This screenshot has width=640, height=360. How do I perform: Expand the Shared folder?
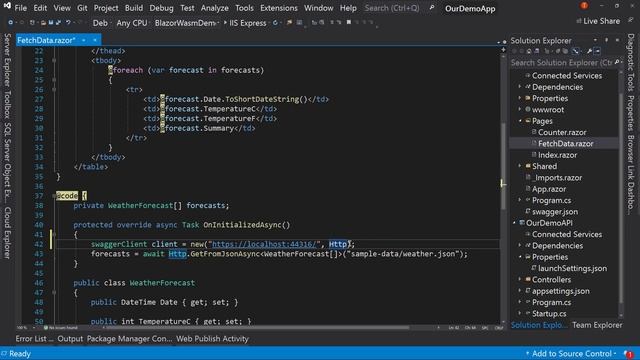pos(520,166)
